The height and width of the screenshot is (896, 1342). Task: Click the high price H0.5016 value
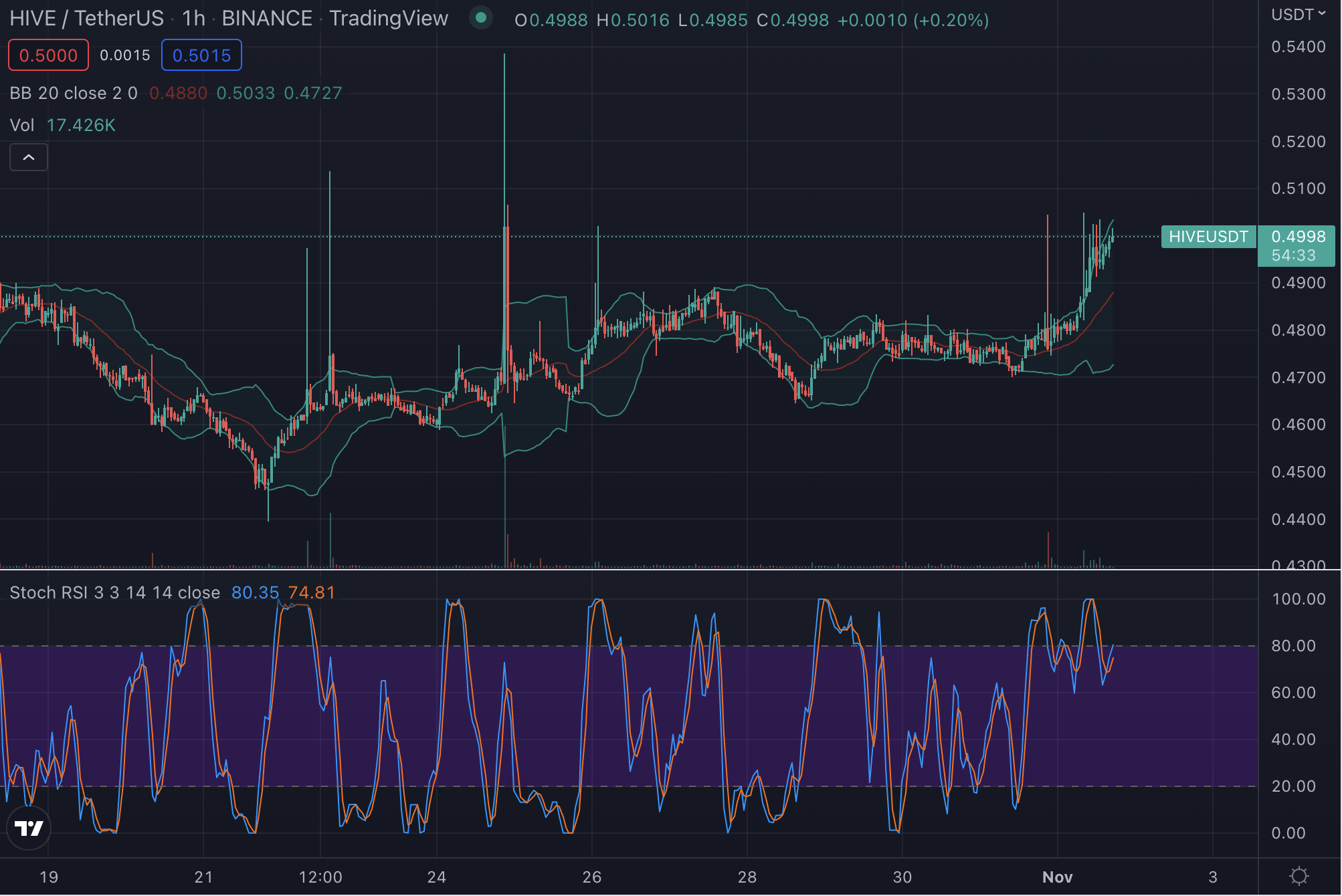point(633,20)
